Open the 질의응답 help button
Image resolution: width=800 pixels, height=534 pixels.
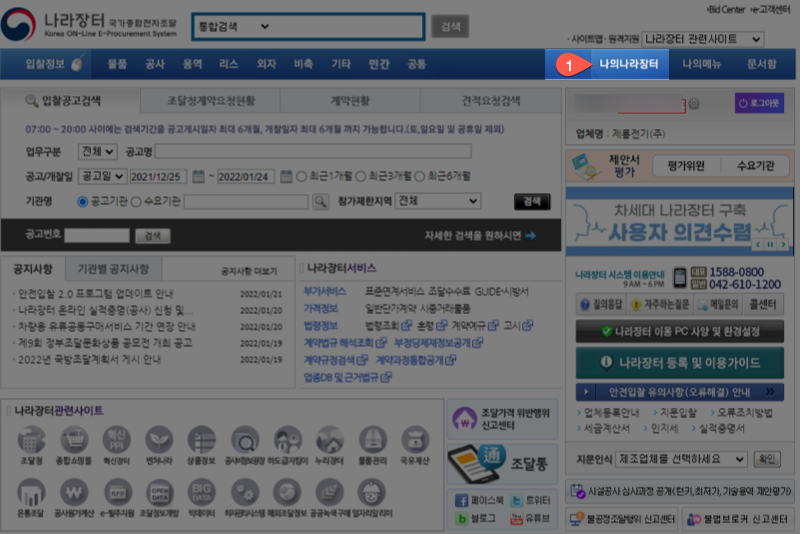click(601, 305)
